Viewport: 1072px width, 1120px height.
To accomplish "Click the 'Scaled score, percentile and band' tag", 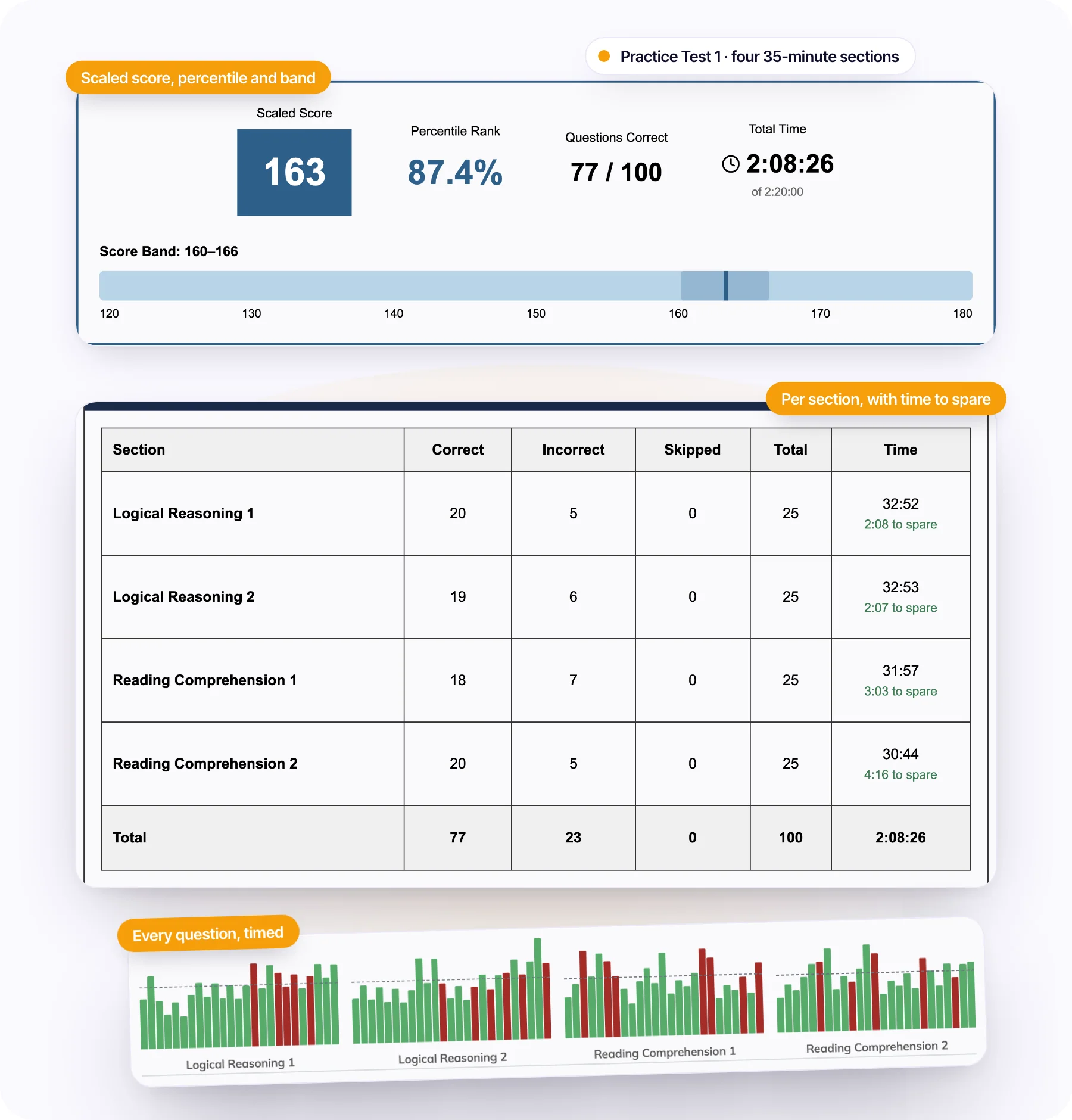I will coord(198,77).
